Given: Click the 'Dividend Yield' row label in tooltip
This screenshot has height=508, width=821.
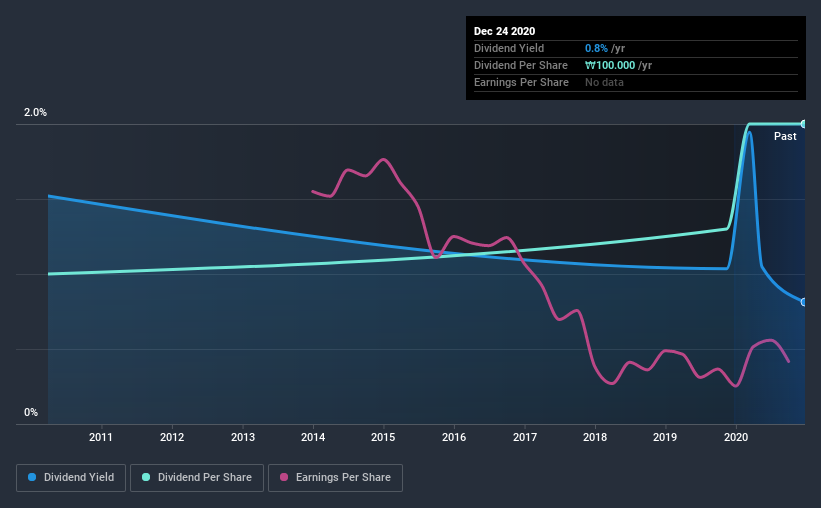Looking at the screenshot, I should point(509,48).
